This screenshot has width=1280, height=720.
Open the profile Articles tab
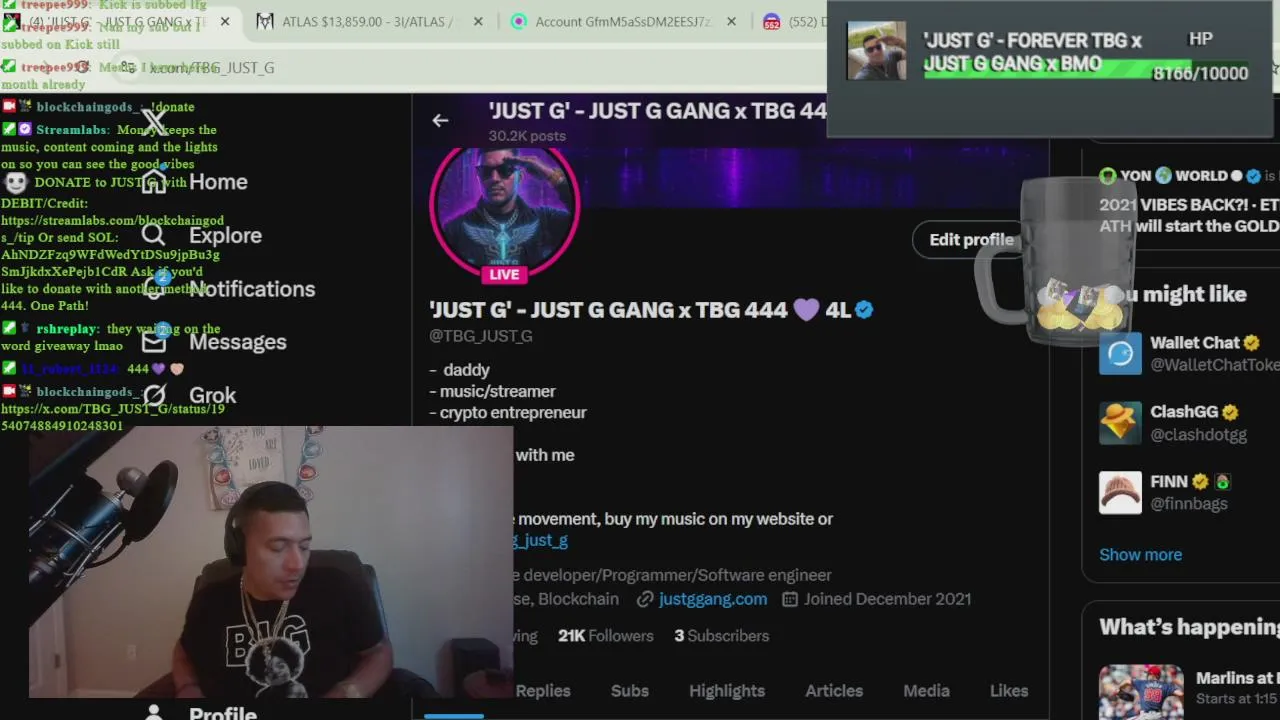pos(834,691)
